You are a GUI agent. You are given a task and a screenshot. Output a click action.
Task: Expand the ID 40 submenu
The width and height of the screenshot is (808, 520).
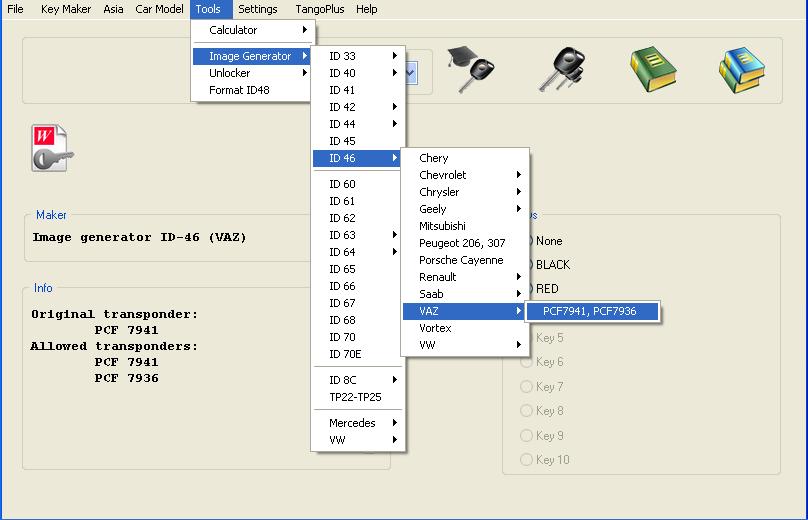pyautogui.click(x=357, y=73)
